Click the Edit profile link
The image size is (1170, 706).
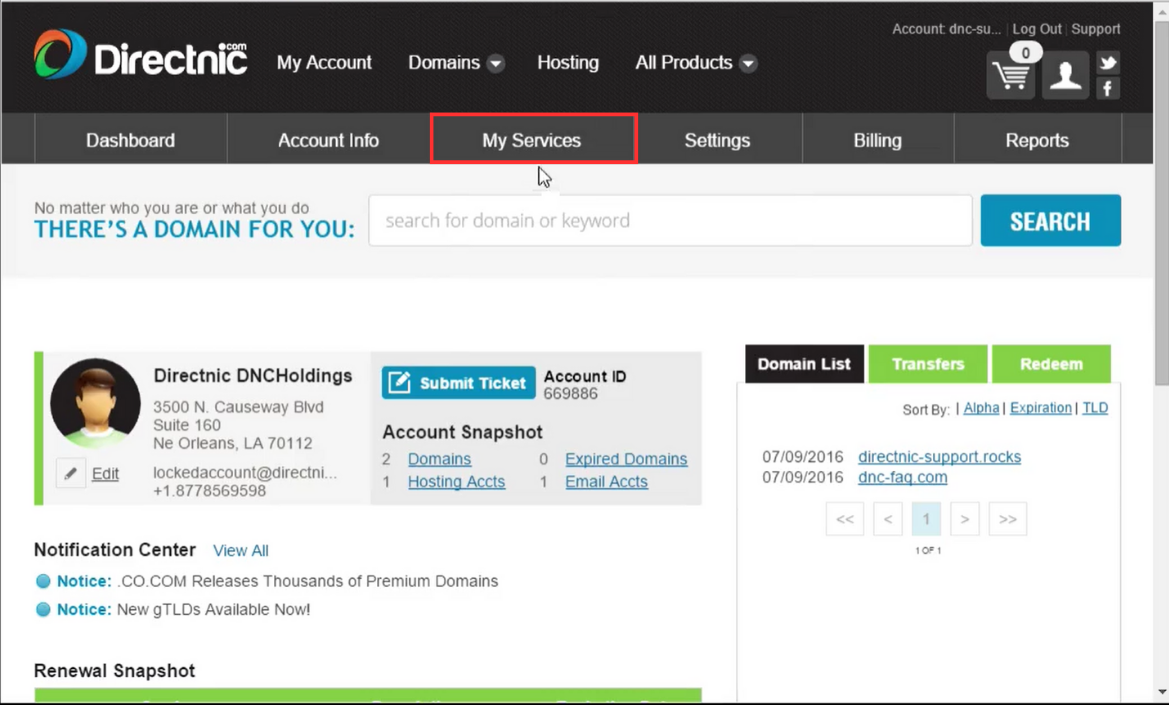click(105, 473)
